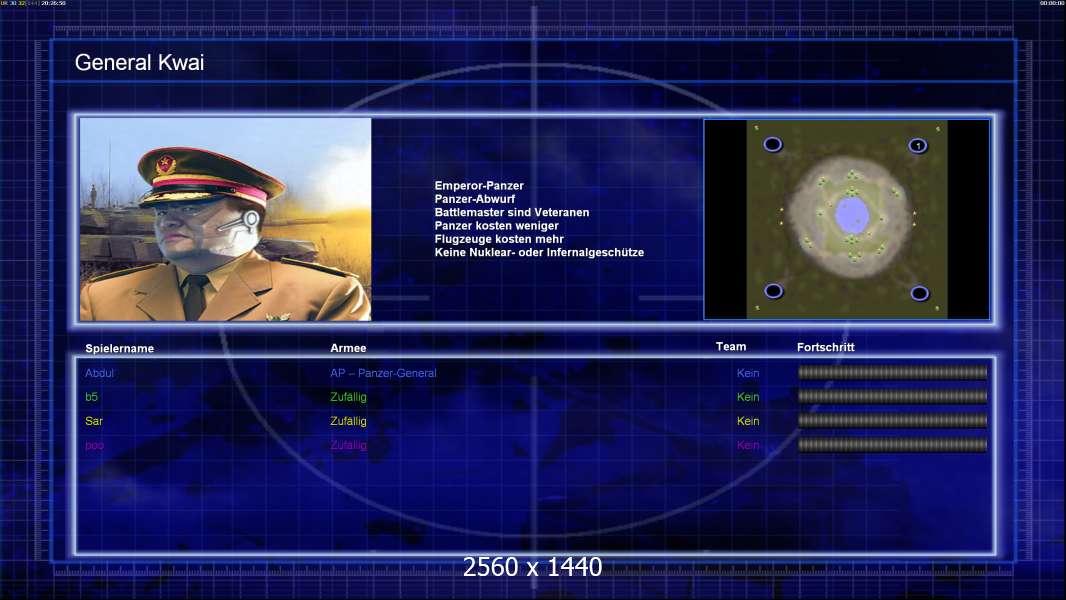The width and height of the screenshot is (1066, 600).
Task: Click 'Zufällig' army in b5's row
Action: pos(348,397)
